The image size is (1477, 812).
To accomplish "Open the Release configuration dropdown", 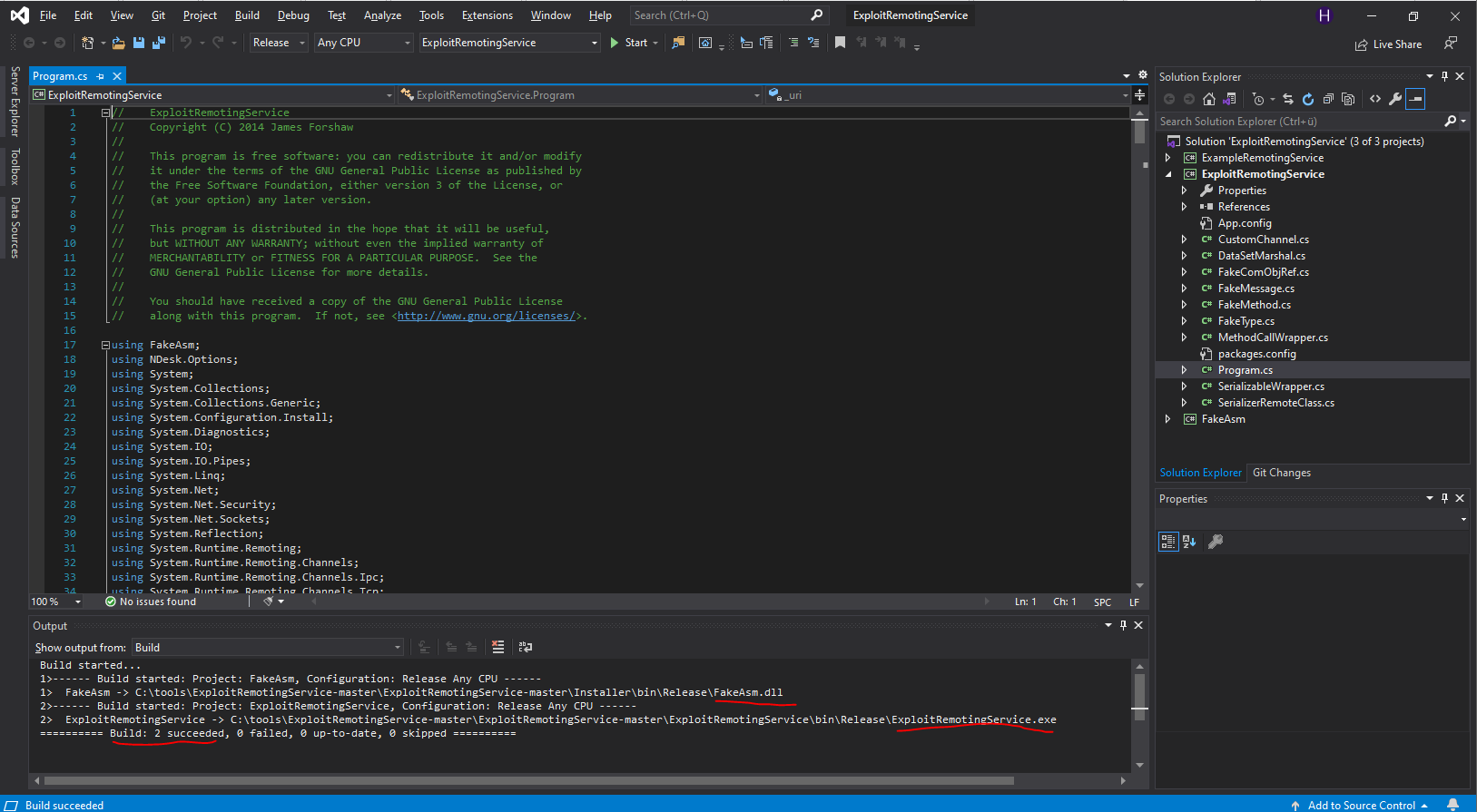I will pyautogui.click(x=279, y=43).
